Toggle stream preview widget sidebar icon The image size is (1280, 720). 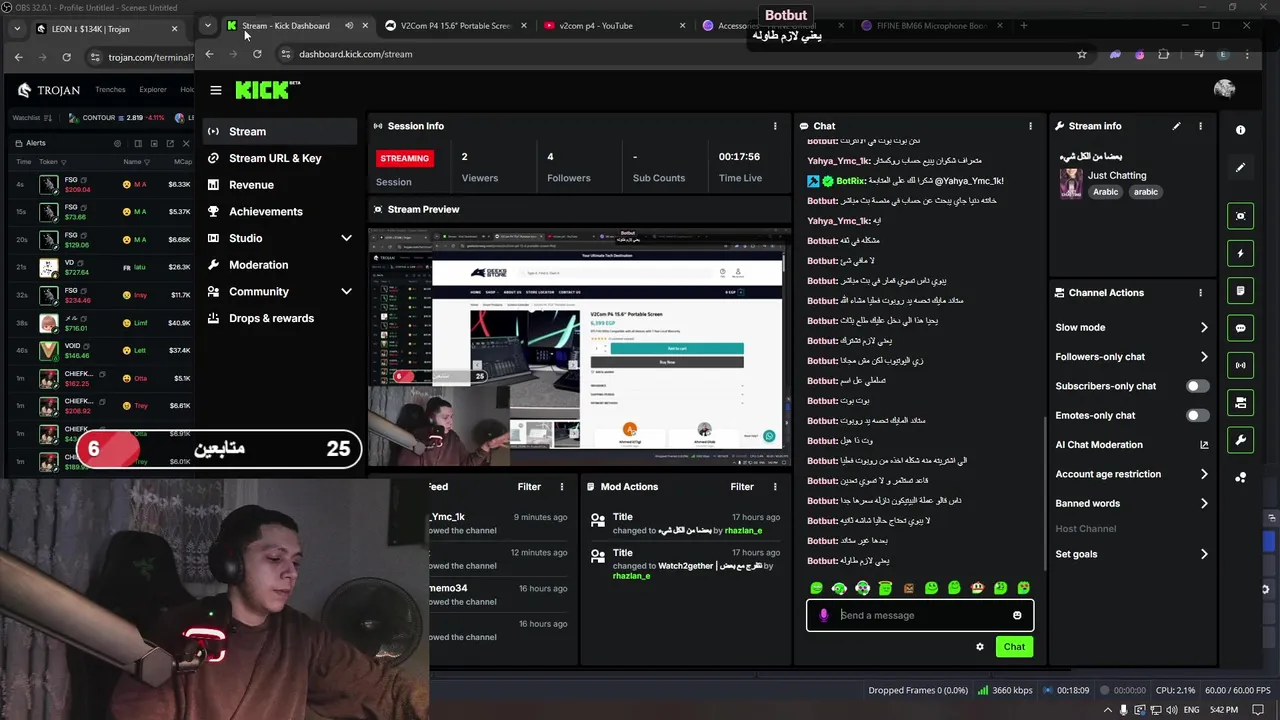pyautogui.click(x=1241, y=216)
